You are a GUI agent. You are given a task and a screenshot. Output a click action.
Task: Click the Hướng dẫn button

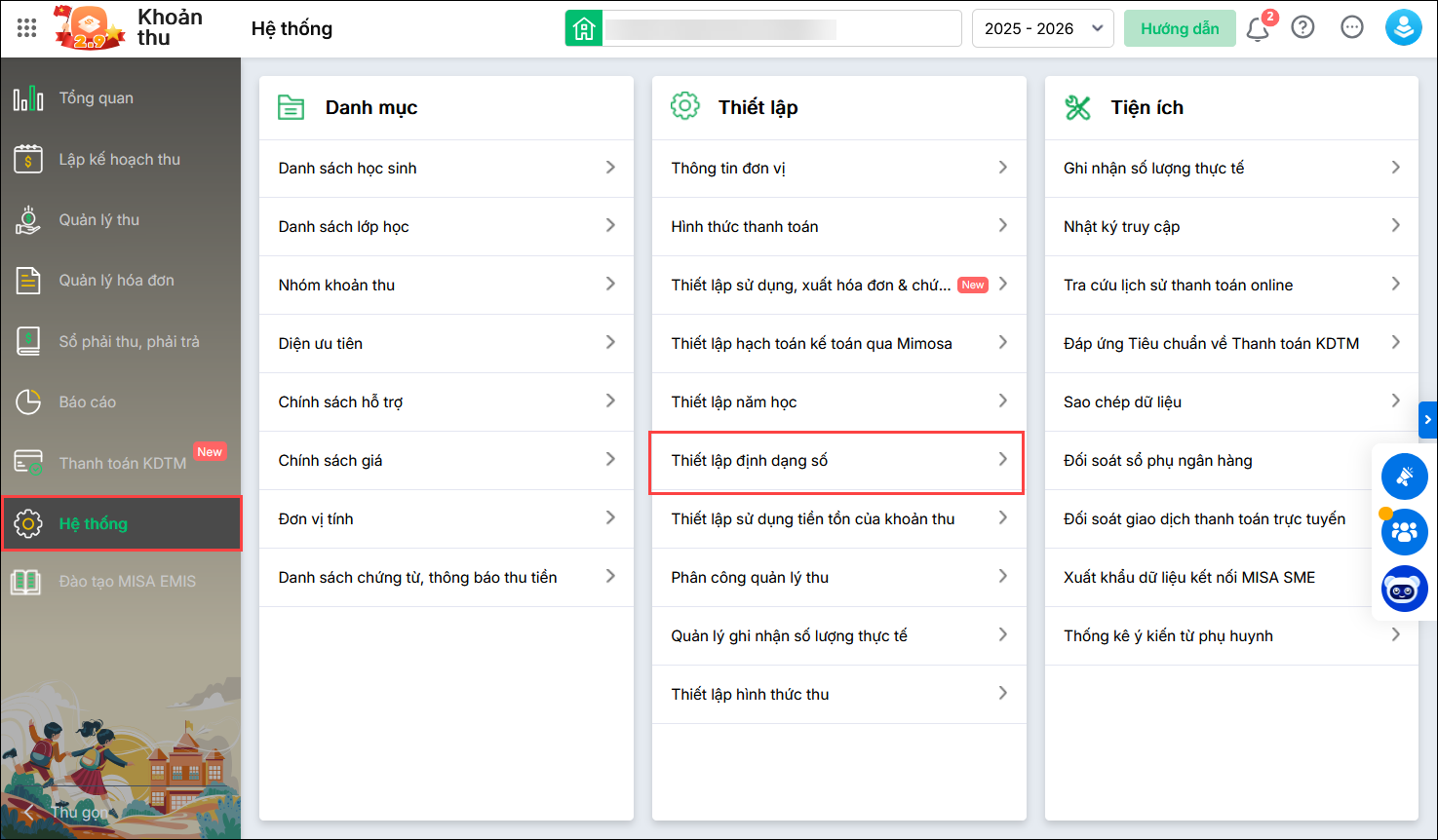click(x=1180, y=29)
